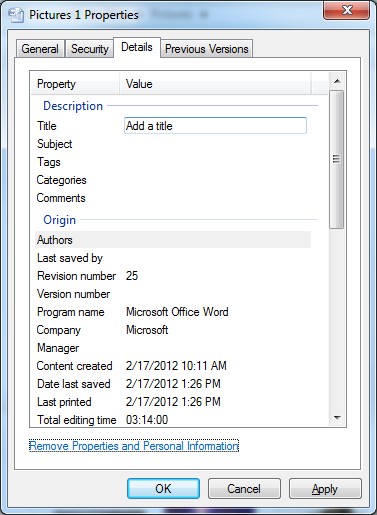Open the Previous Versions tab
The image size is (377, 515).
(x=207, y=49)
